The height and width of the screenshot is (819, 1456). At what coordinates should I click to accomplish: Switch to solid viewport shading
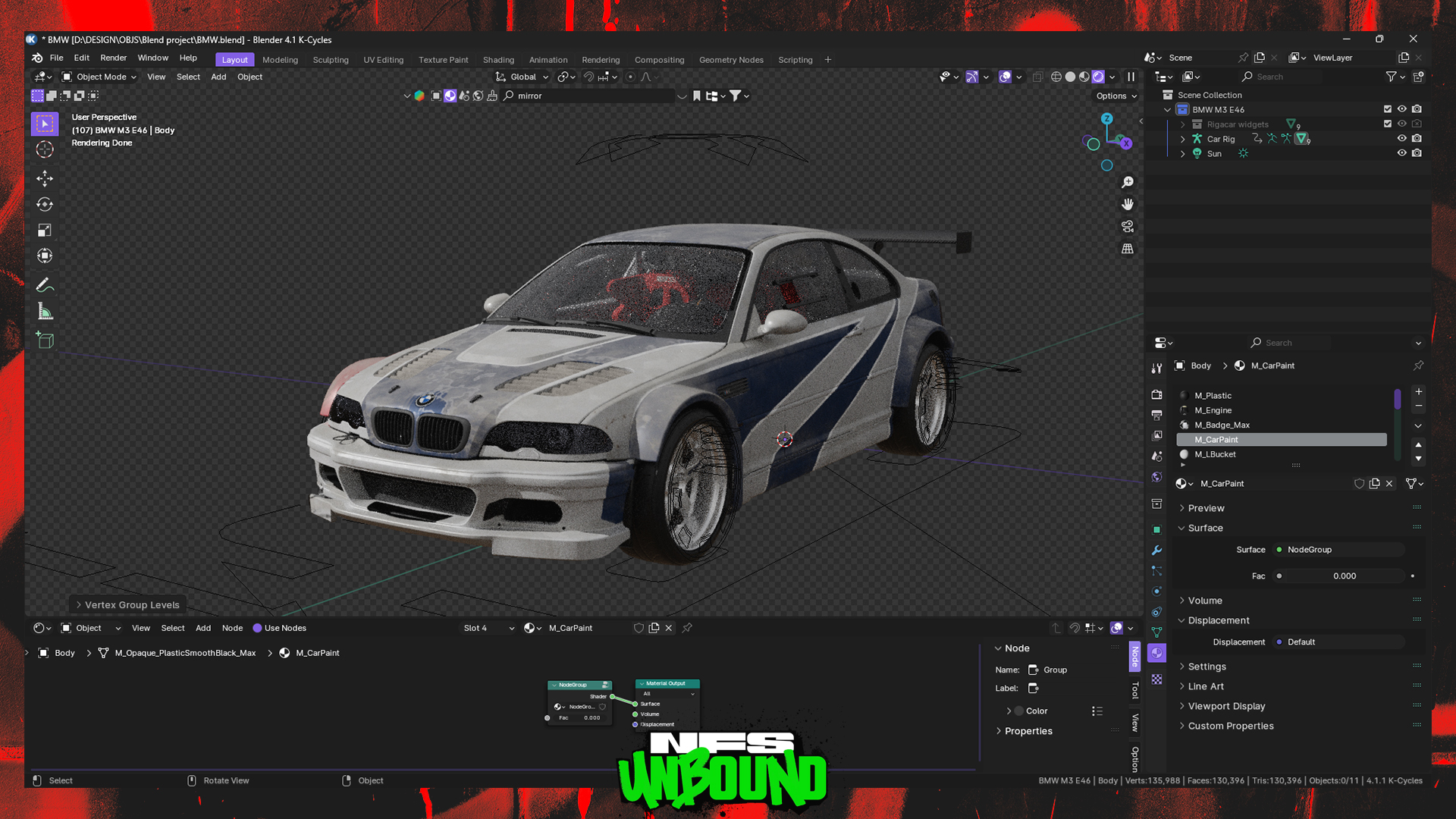(1070, 77)
